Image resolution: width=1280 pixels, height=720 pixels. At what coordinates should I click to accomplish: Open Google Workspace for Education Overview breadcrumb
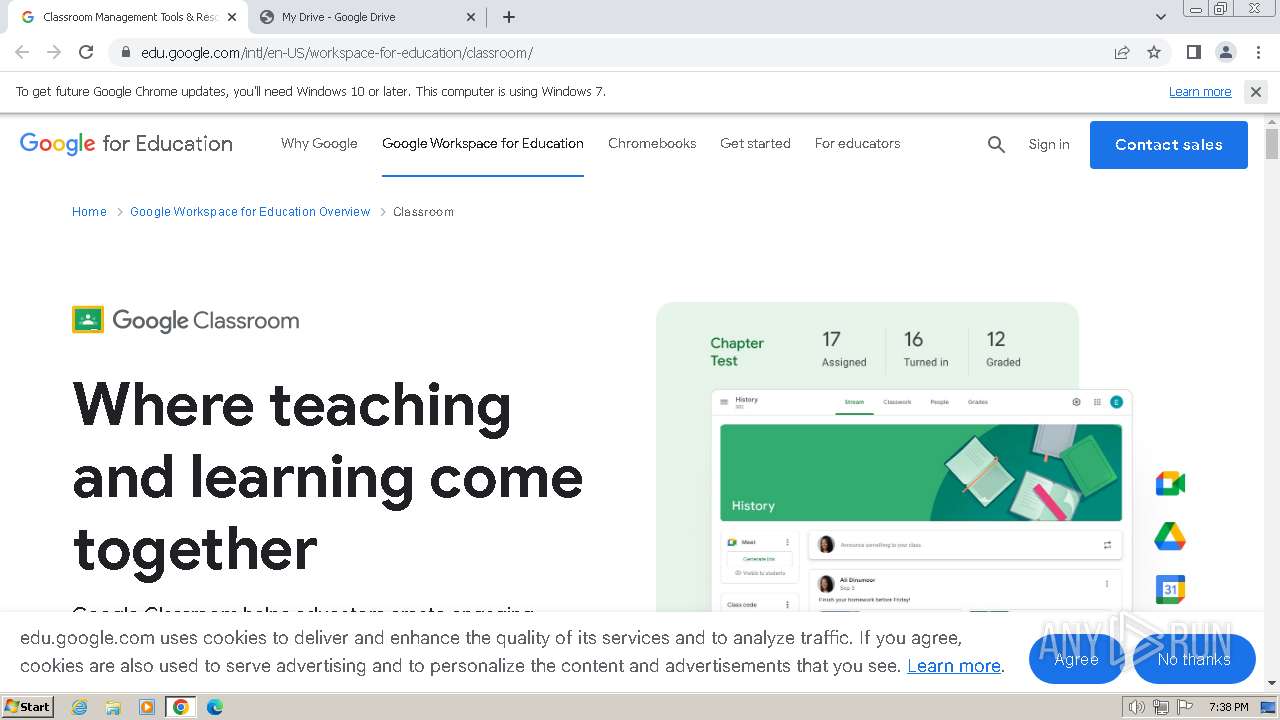coord(250,212)
